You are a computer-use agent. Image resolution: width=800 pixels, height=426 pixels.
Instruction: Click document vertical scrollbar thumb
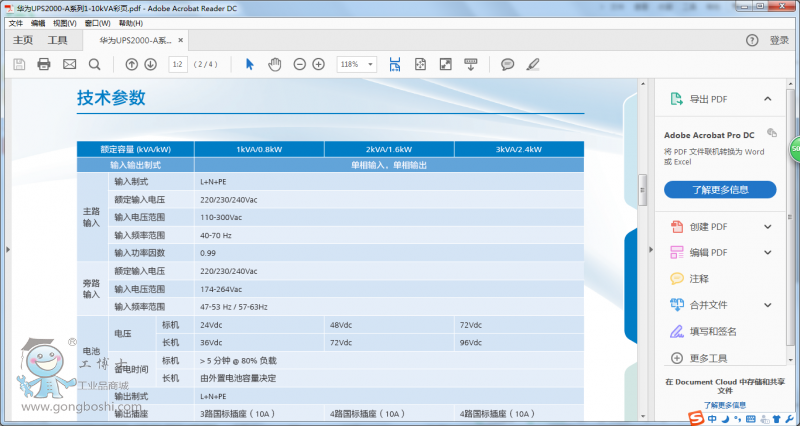coord(643,190)
